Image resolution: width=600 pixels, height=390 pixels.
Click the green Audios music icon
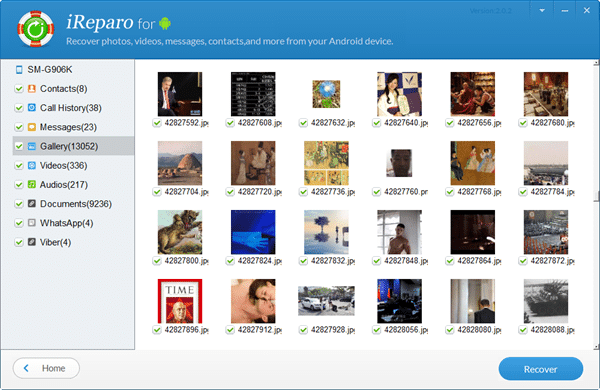(x=32, y=184)
